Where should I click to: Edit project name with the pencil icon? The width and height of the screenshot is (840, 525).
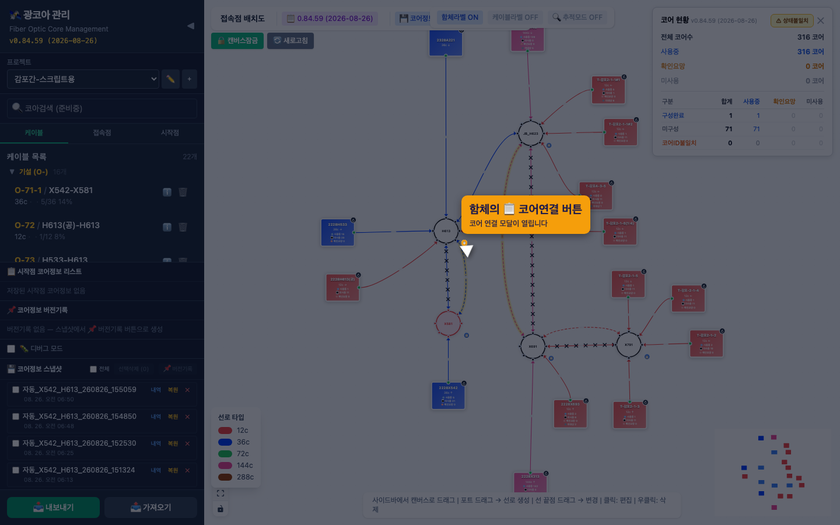170,79
